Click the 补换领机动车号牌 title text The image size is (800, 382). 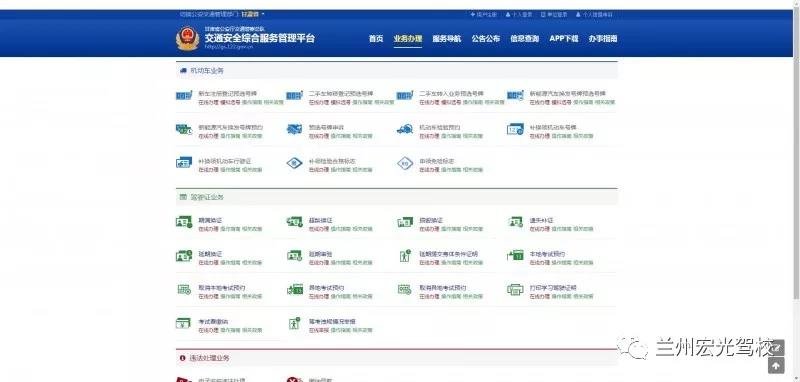553,128
